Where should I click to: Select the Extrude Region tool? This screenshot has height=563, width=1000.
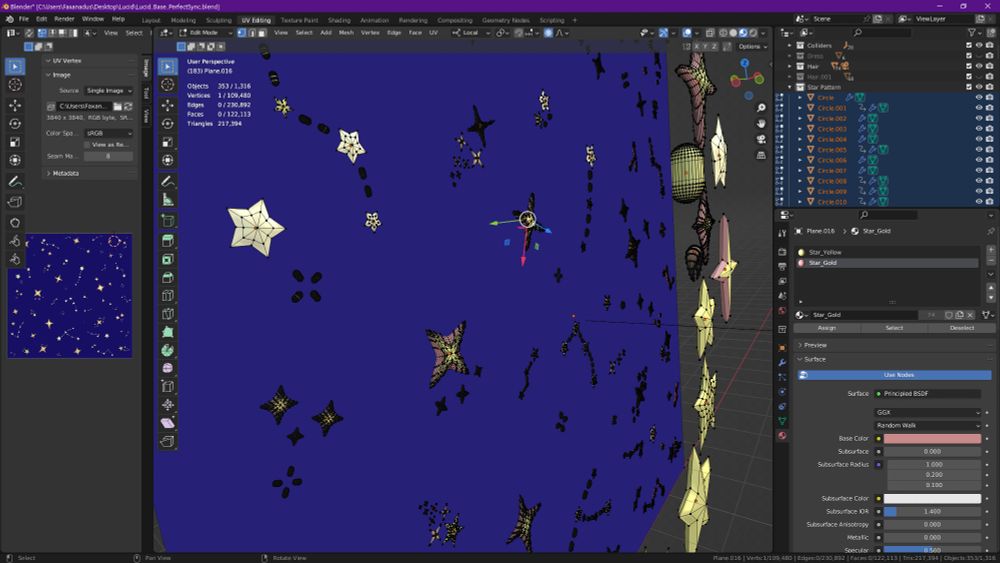[168, 240]
